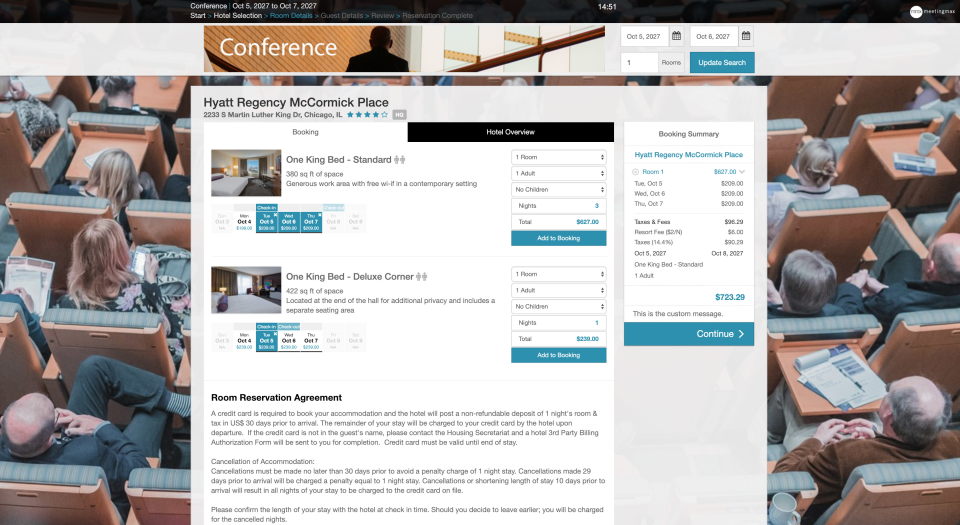960x525 pixels.
Task: Click the check-in date field Oct 5, 2027
Action: (x=644, y=36)
